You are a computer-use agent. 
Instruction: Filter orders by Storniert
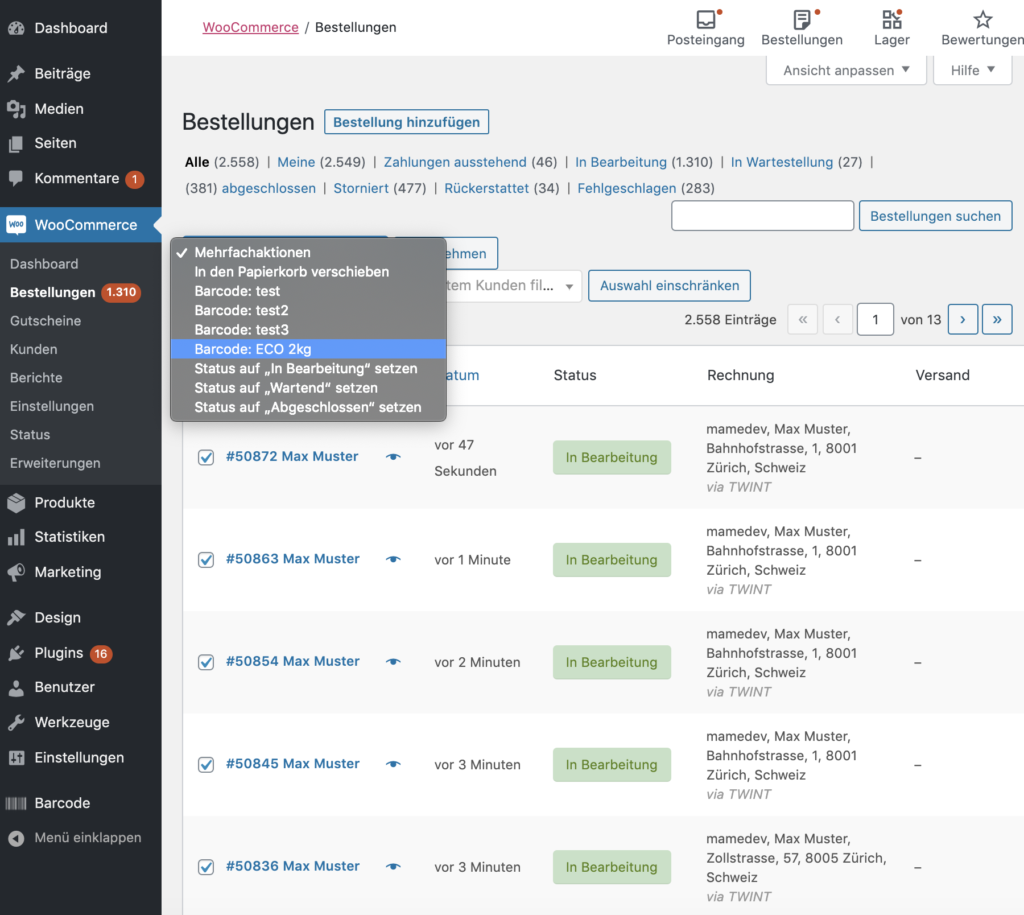coord(361,188)
